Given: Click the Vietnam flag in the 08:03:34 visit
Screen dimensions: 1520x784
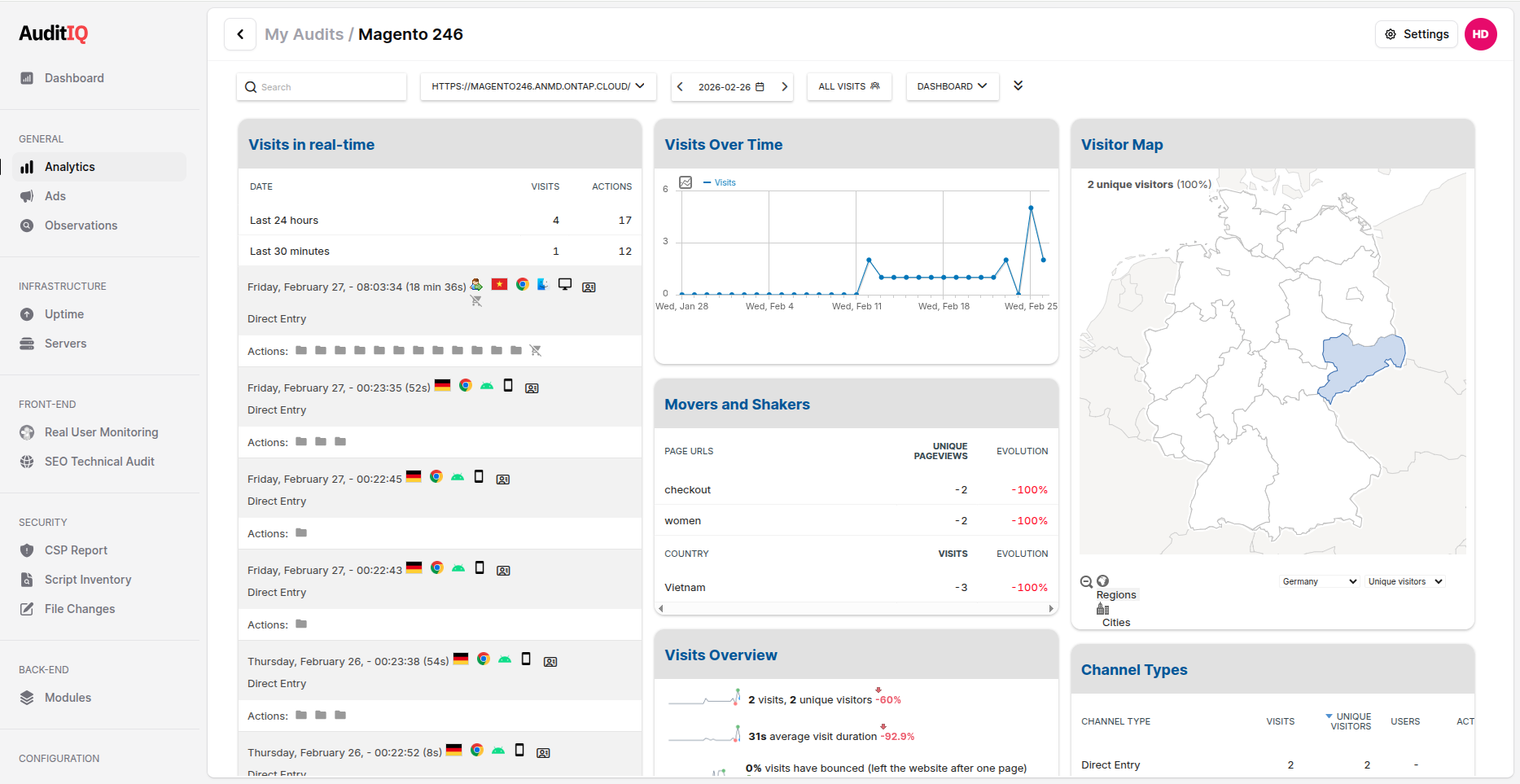Looking at the screenshot, I should pyautogui.click(x=500, y=284).
